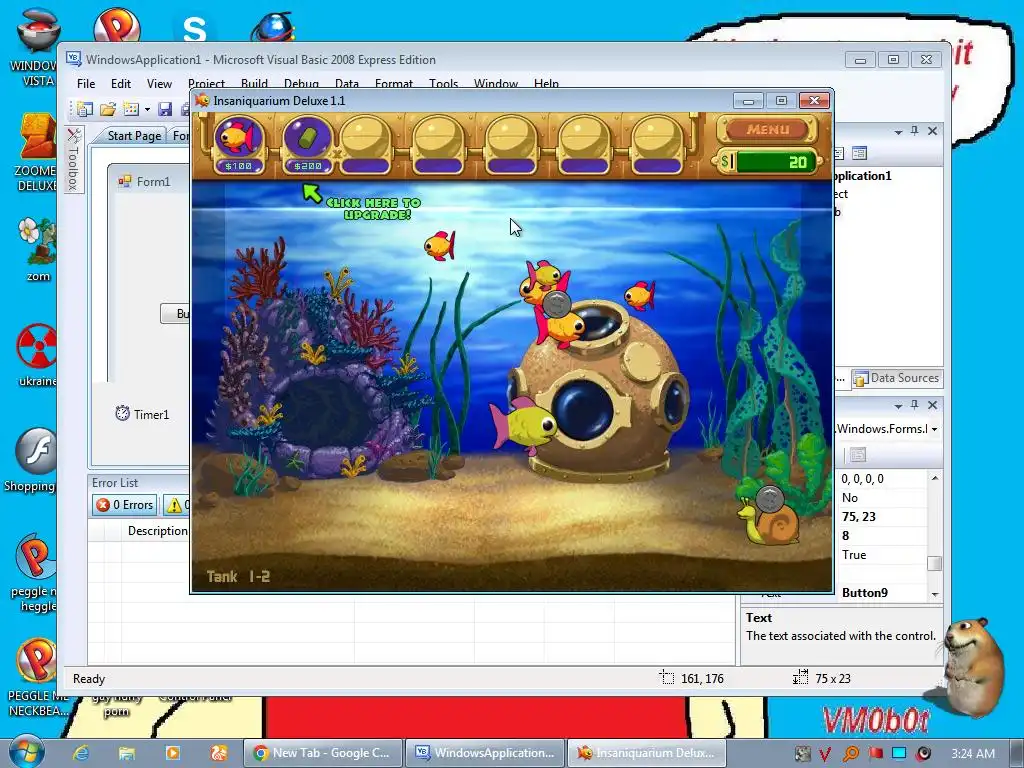Click the last empty shop slot

click(x=658, y=143)
